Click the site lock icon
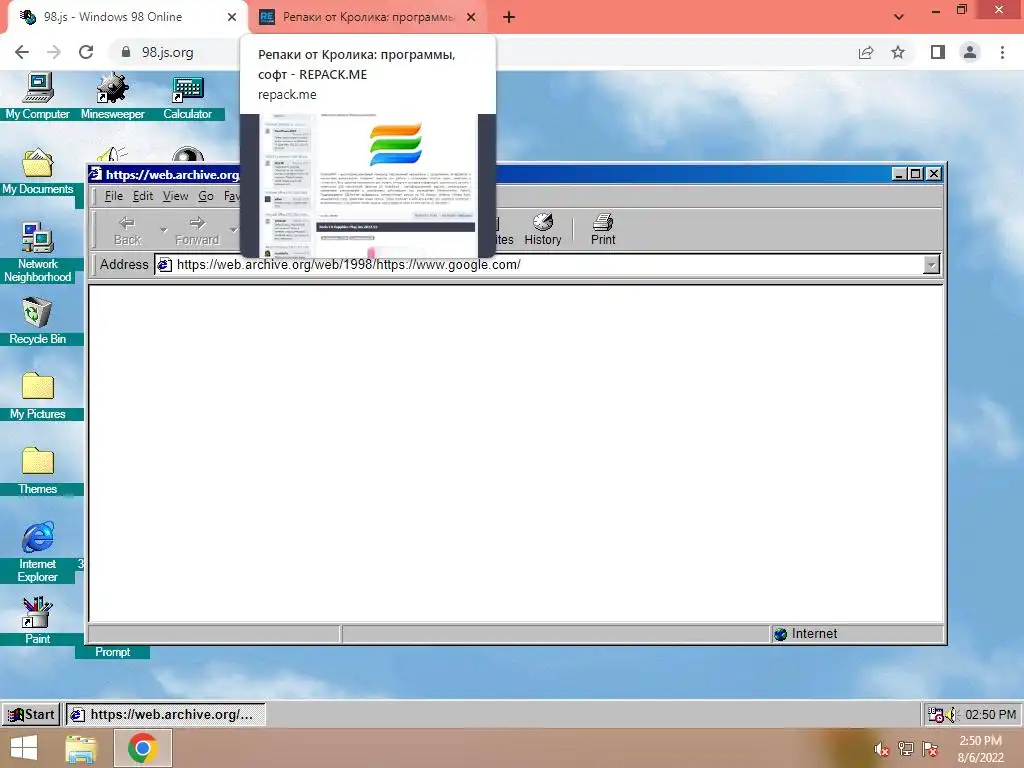The image size is (1024, 768). point(126,52)
